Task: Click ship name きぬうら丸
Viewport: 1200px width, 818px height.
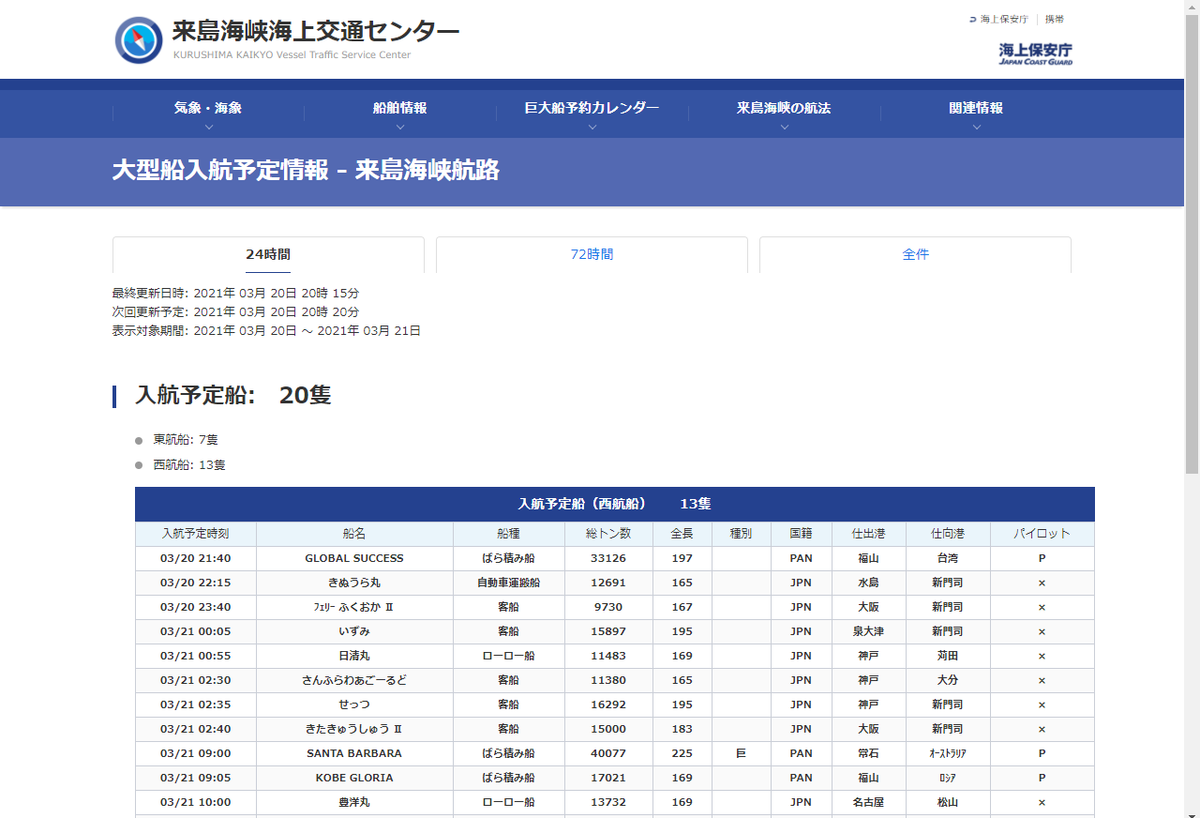Action: click(x=355, y=582)
